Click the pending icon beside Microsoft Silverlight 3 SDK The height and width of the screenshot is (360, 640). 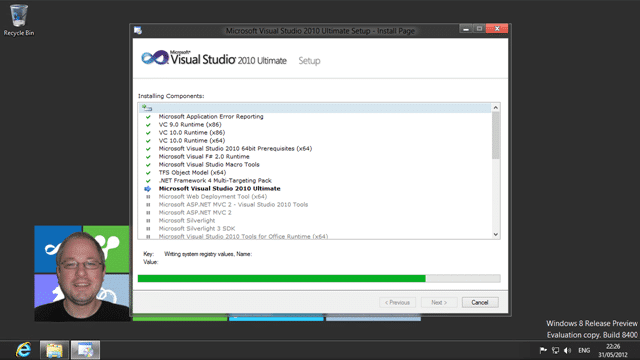148,229
